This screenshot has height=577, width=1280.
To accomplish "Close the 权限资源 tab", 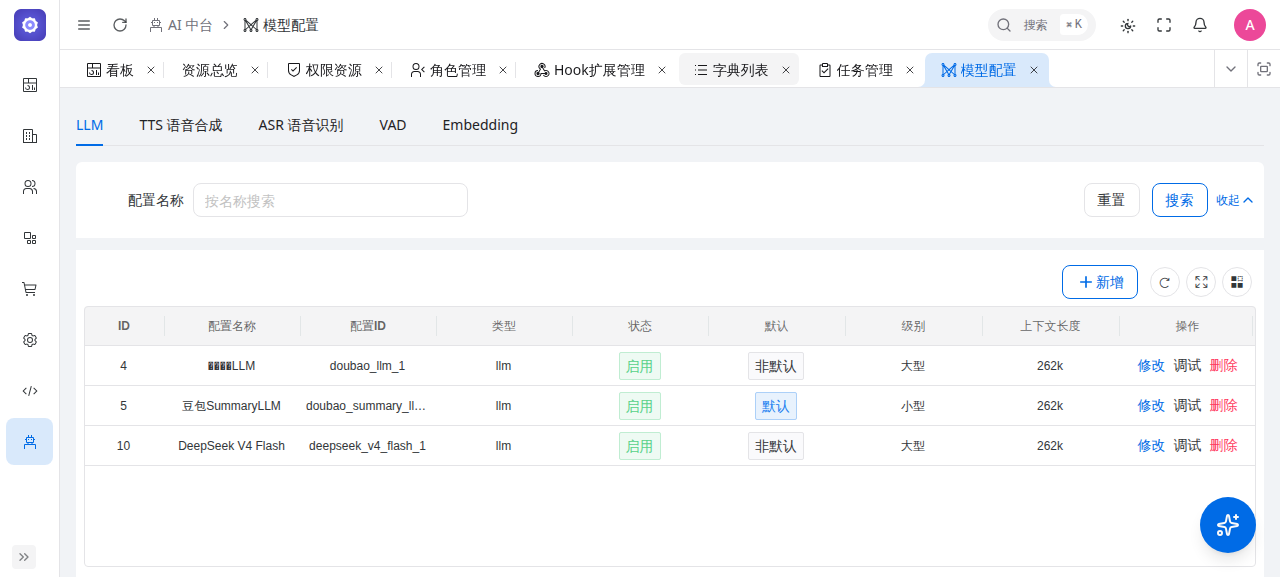I will [379, 70].
